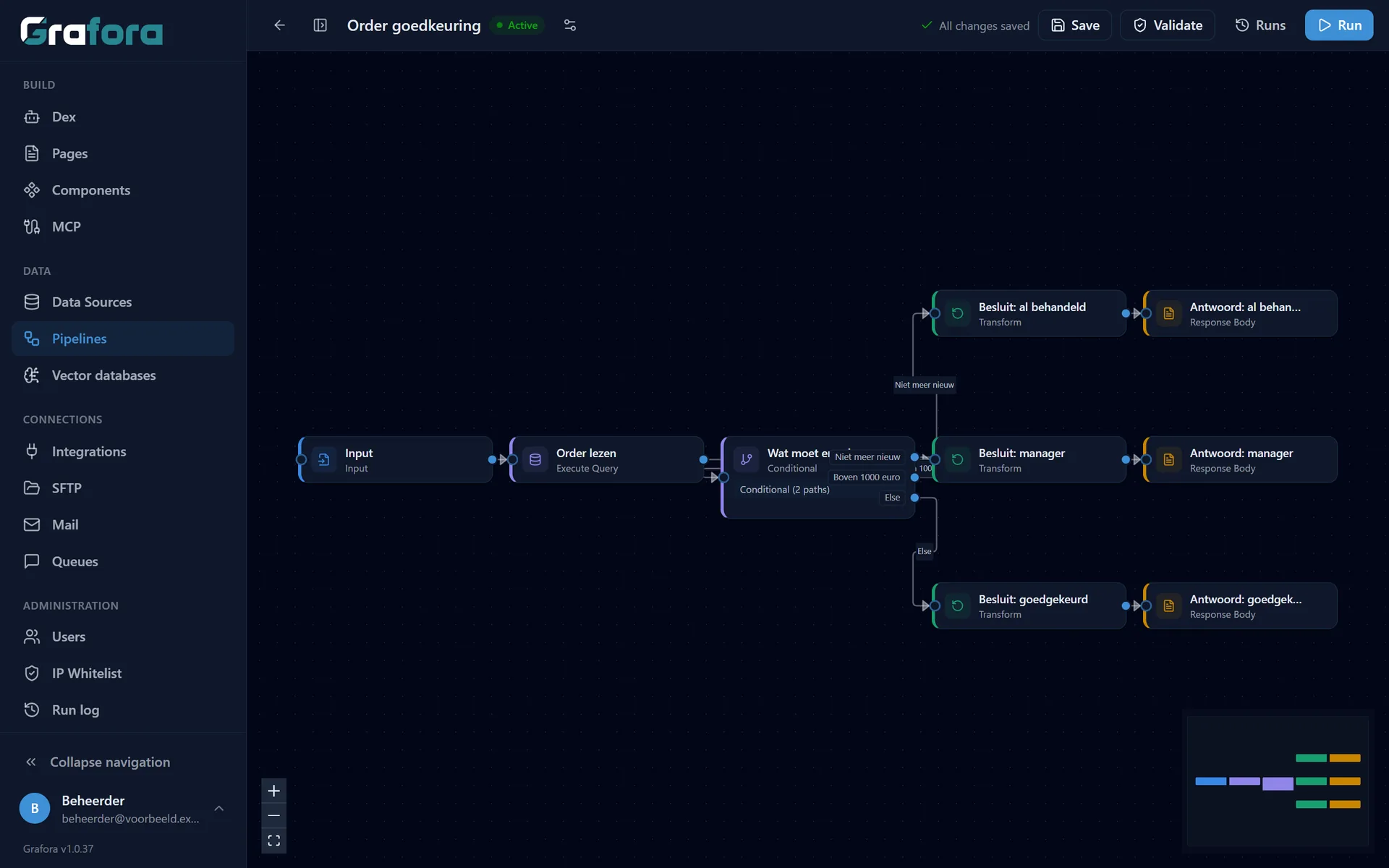Screen dimensions: 1389x868
Task: Open the Runs history
Action: pyautogui.click(x=1260, y=25)
